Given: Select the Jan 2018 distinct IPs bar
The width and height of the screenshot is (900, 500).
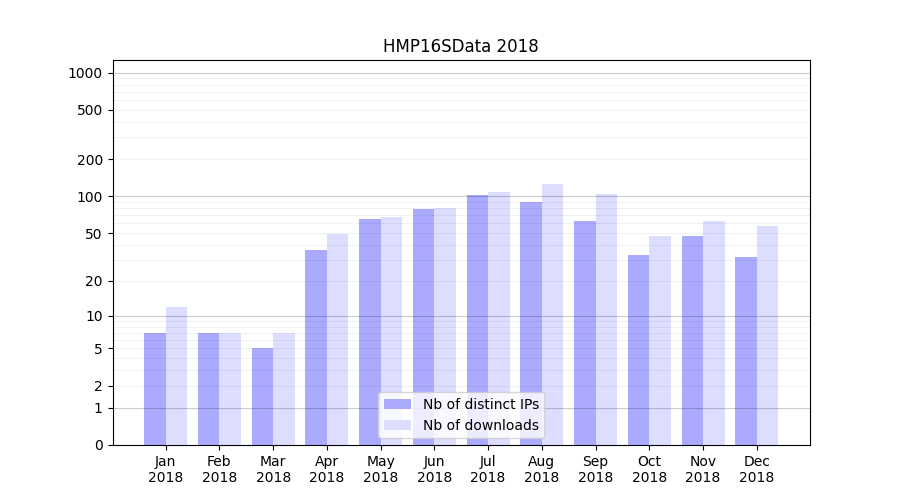Looking at the screenshot, I should (x=155, y=389).
